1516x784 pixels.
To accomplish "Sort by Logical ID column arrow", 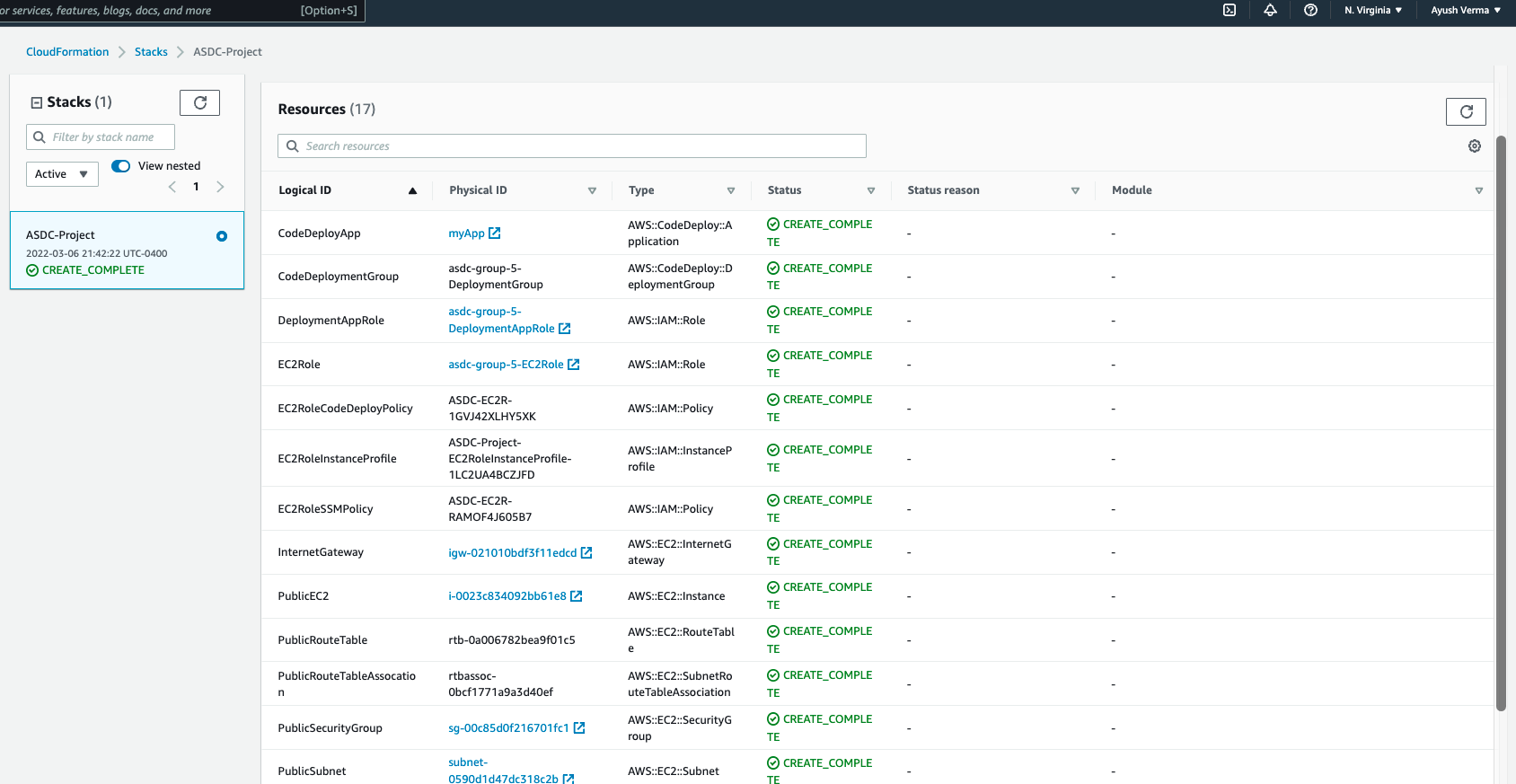I will [412, 190].
